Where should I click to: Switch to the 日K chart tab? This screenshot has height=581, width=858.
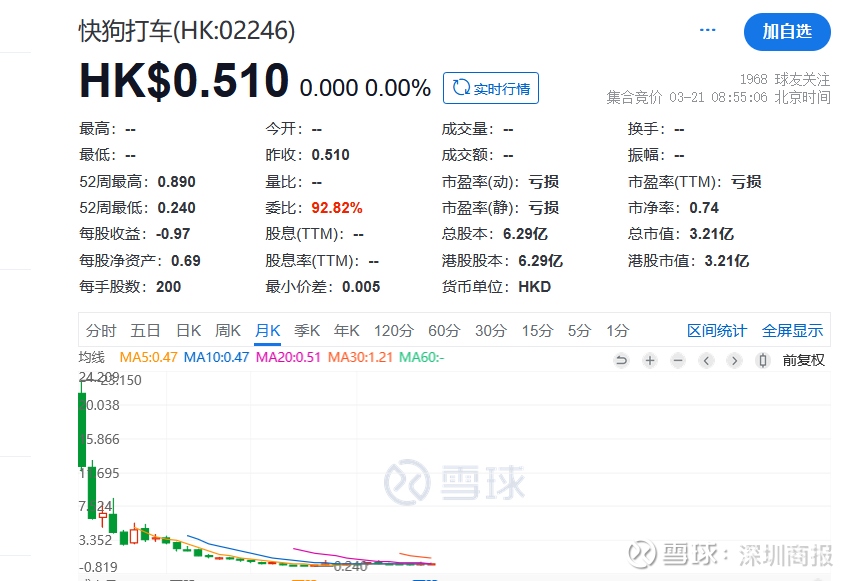188,330
